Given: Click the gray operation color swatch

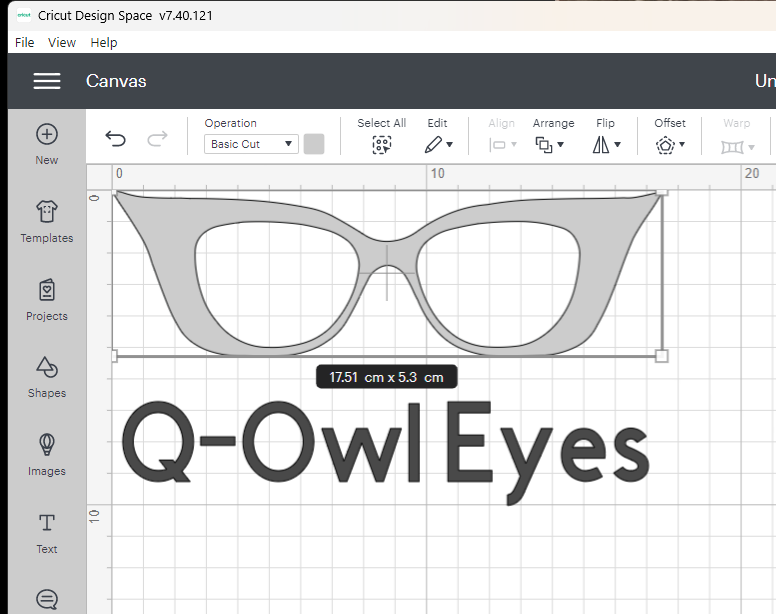Looking at the screenshot, I should 314,144.
